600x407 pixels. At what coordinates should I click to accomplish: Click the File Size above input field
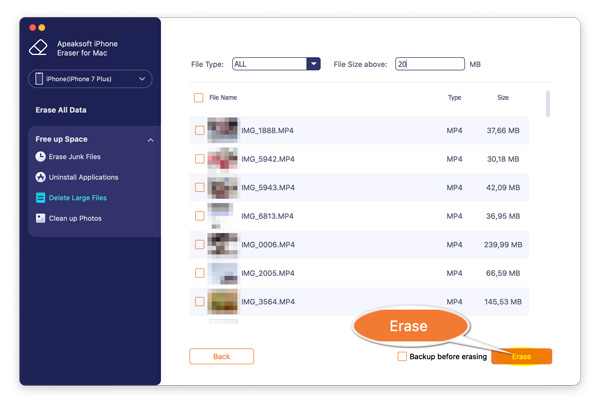click(x=430, y=64)
